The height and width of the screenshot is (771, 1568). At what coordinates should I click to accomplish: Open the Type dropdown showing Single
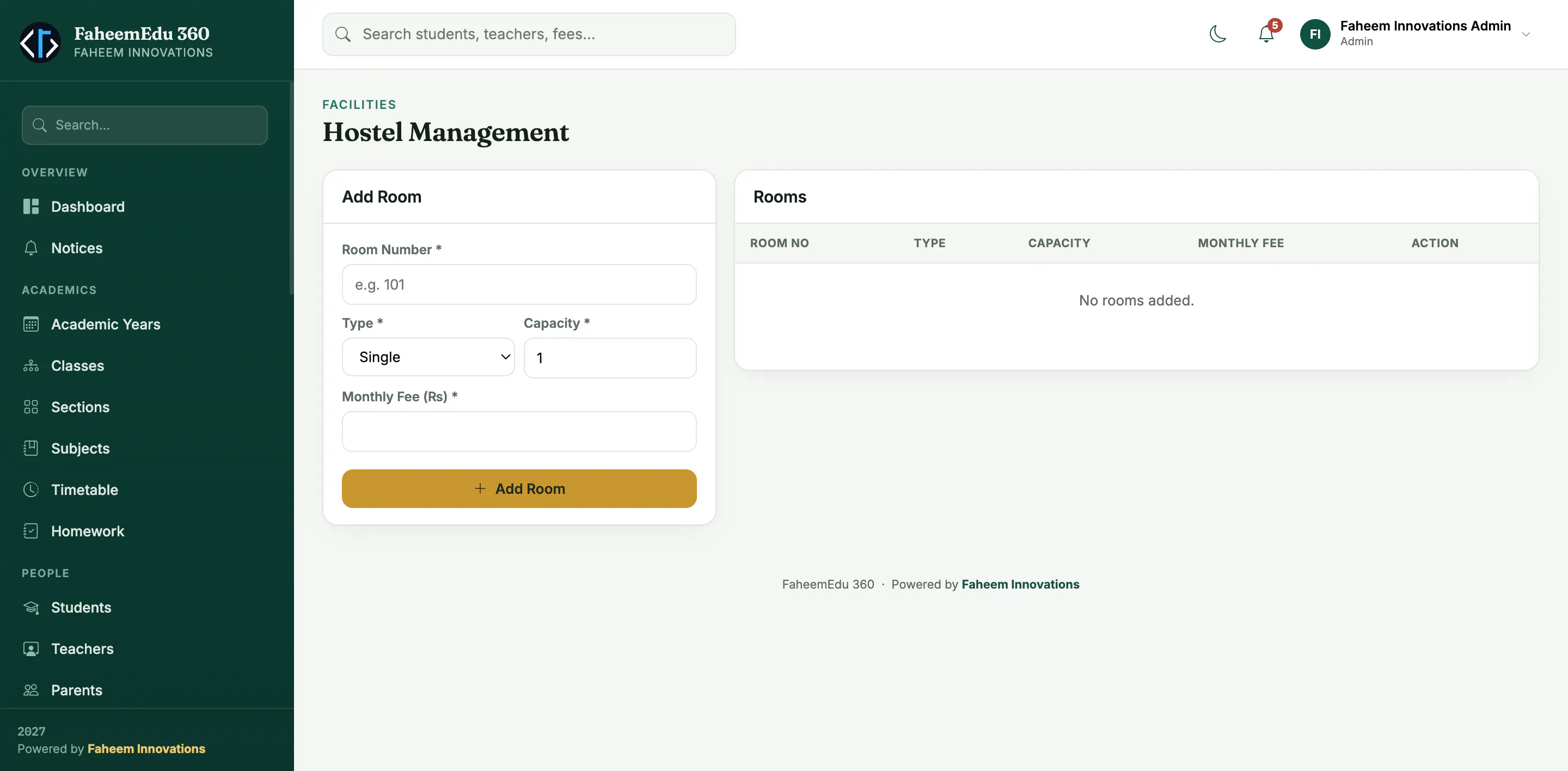pos(428,357)
